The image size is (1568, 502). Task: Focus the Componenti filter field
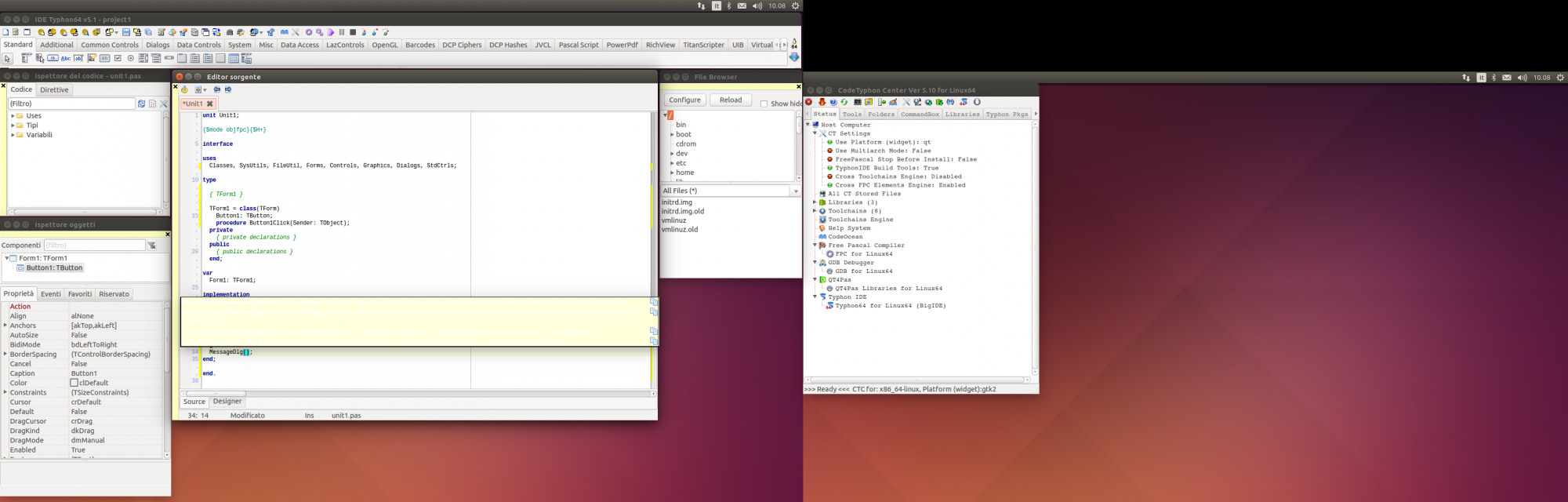coord(94,246)
